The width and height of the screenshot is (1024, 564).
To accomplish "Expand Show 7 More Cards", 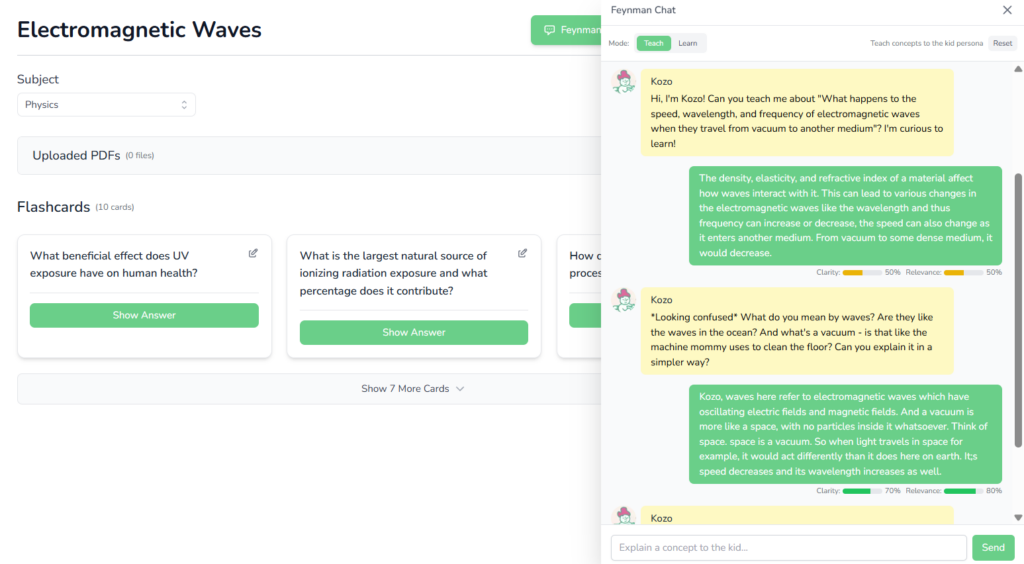I will 412,388.
